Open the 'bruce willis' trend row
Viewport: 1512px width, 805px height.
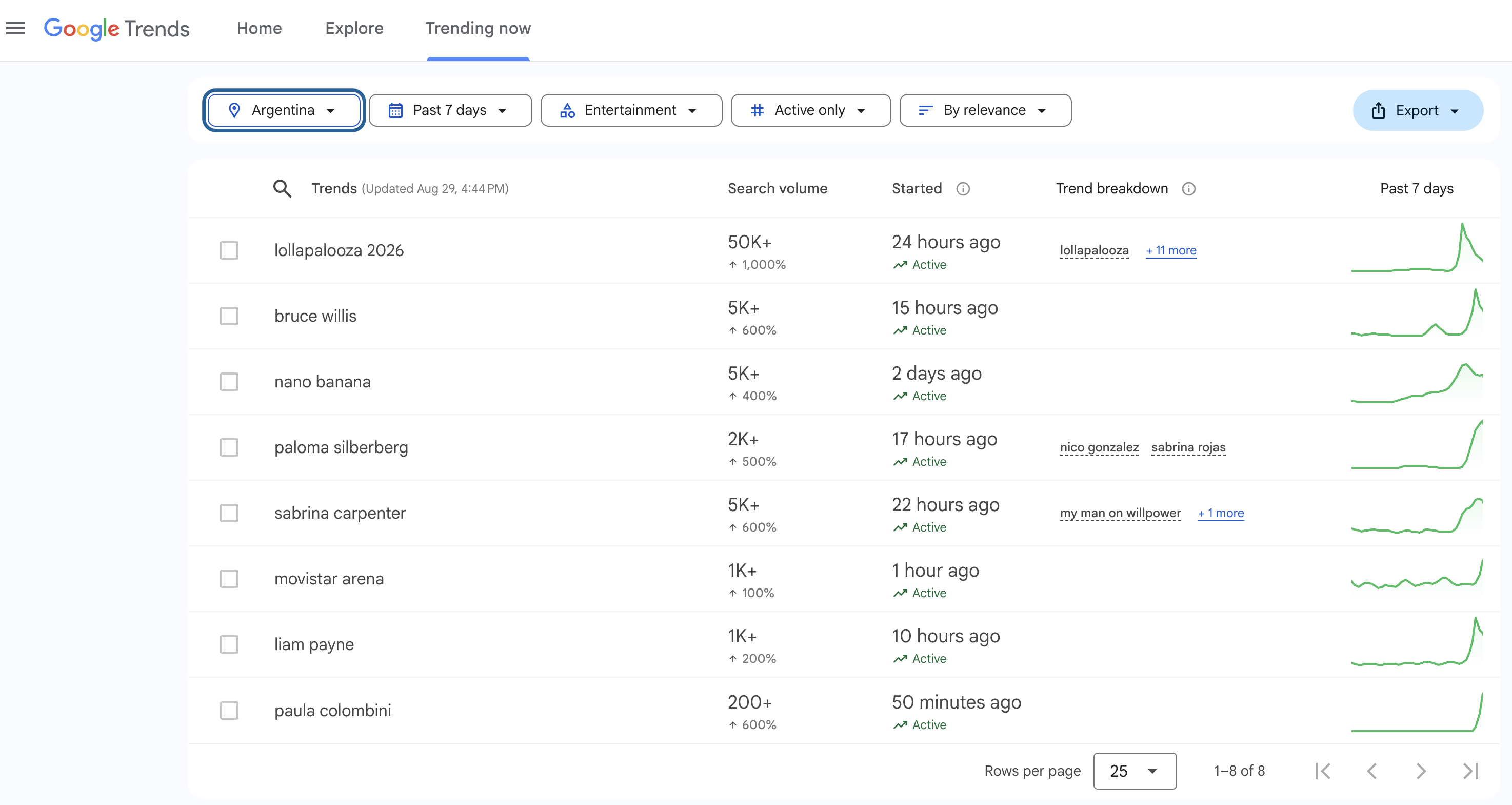coord(843,317)
